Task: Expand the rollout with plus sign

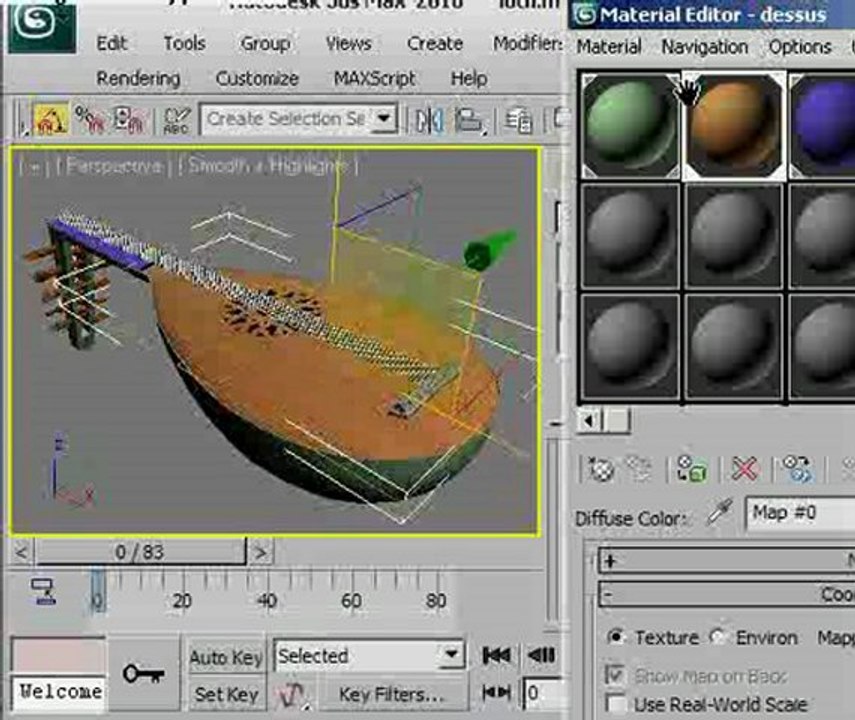Action: pyautogui.click(x=611, y=561)
